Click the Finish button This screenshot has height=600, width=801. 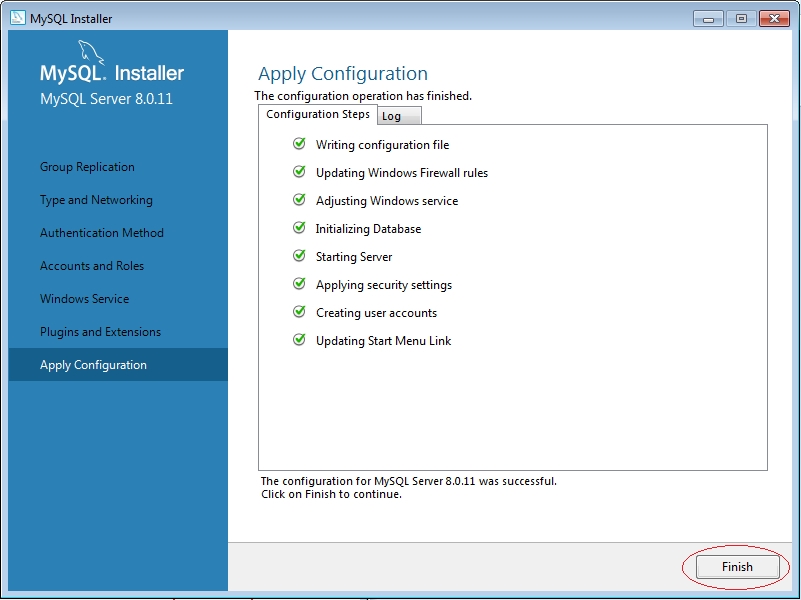coord(737,567)
